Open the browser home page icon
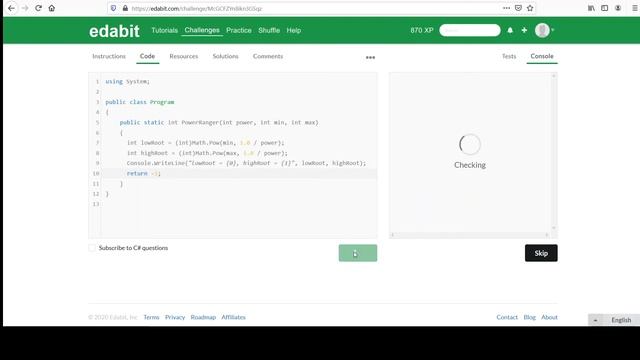The image size is (640, 360). click(52, 8)
